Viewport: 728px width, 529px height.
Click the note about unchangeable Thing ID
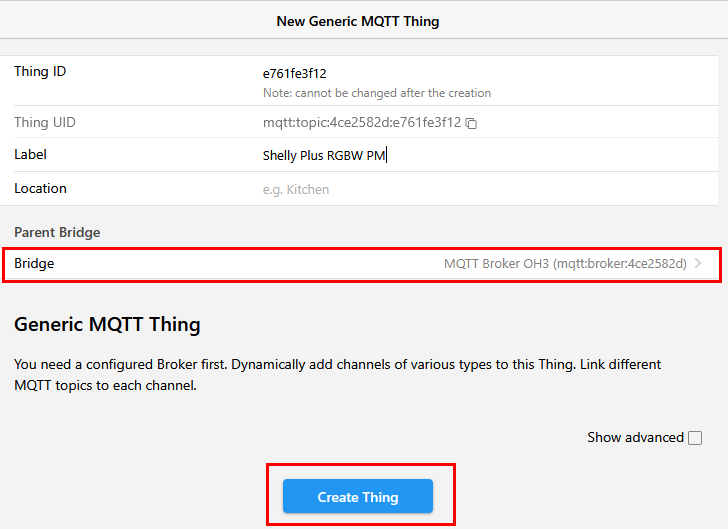pyautogui.click(x=377, y=93)
